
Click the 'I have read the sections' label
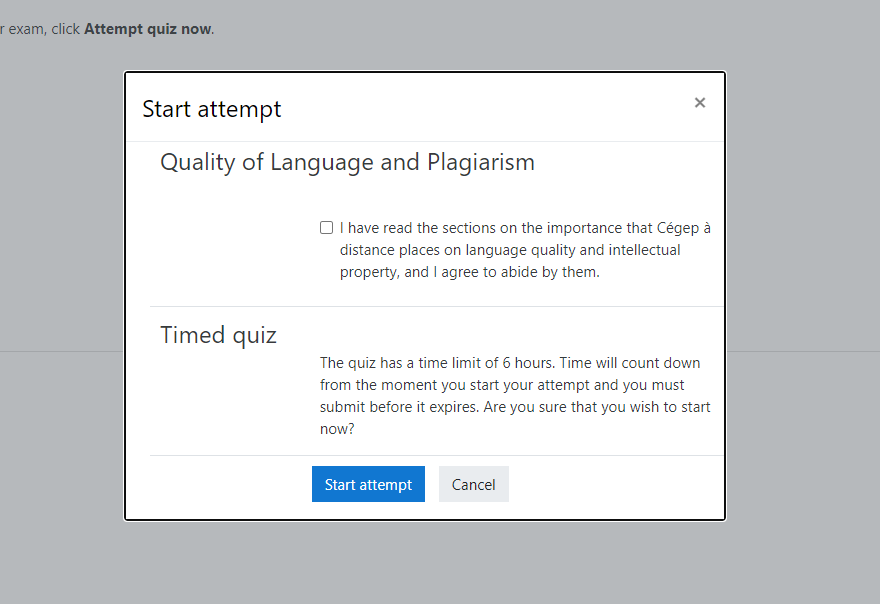click(x=420, y=228)
